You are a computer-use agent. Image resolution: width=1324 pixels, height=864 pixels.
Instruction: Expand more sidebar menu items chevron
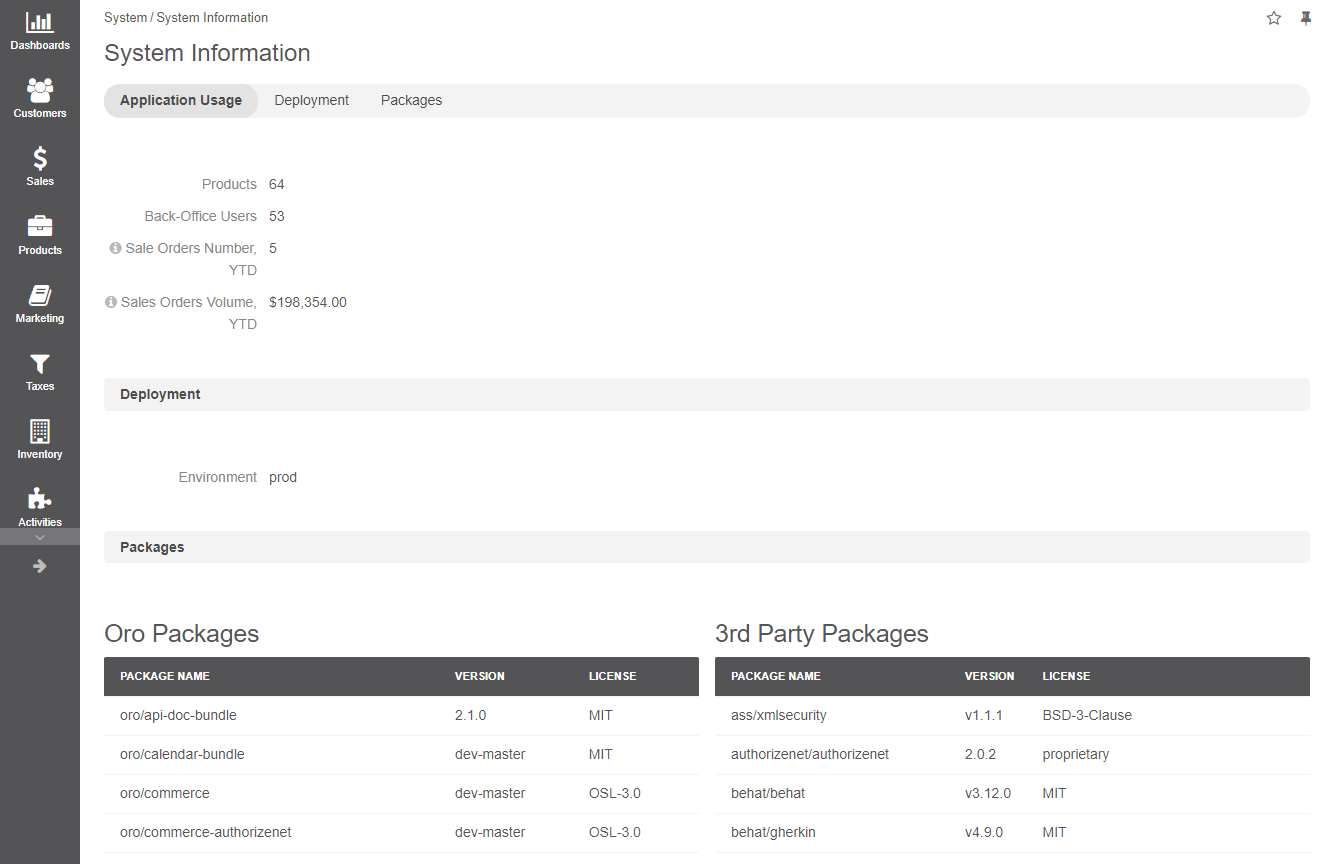40,537
